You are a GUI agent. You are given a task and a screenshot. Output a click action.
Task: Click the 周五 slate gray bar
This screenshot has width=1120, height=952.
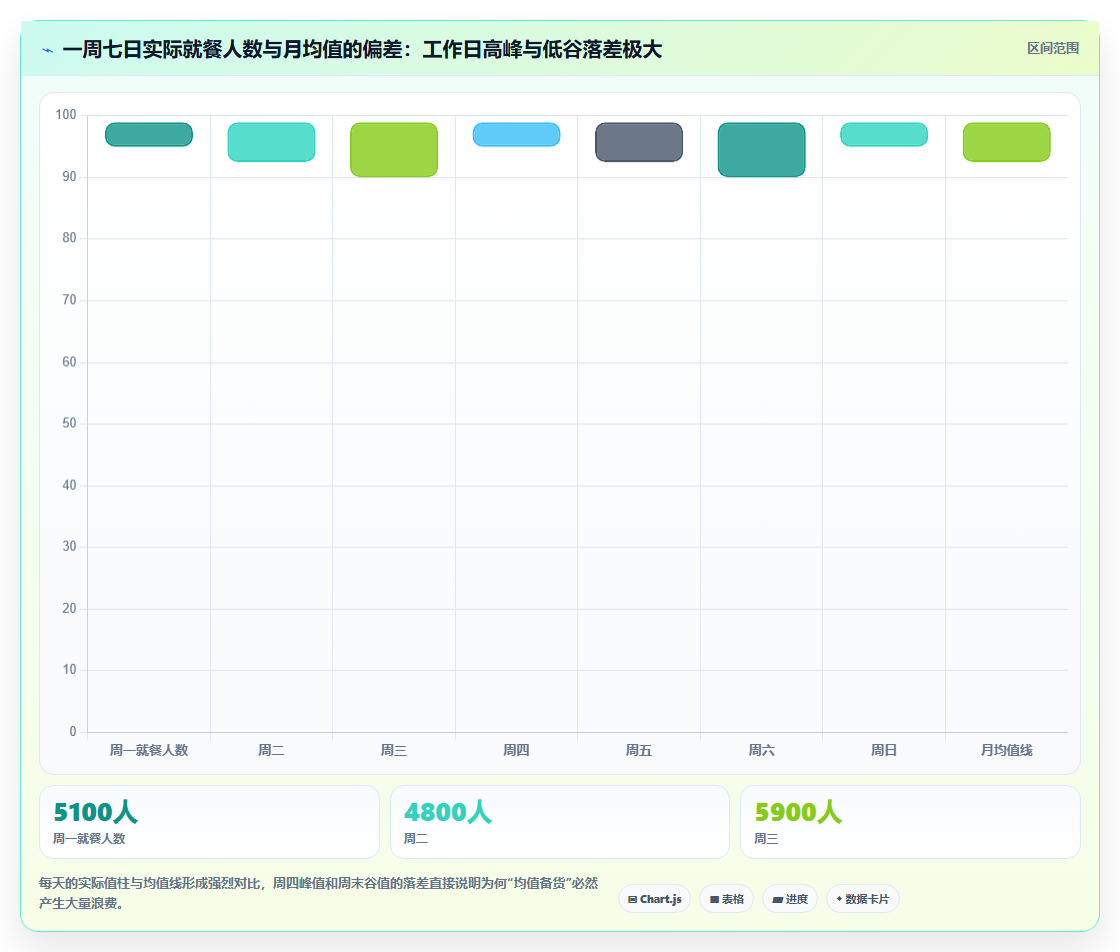tap(639, 142)
